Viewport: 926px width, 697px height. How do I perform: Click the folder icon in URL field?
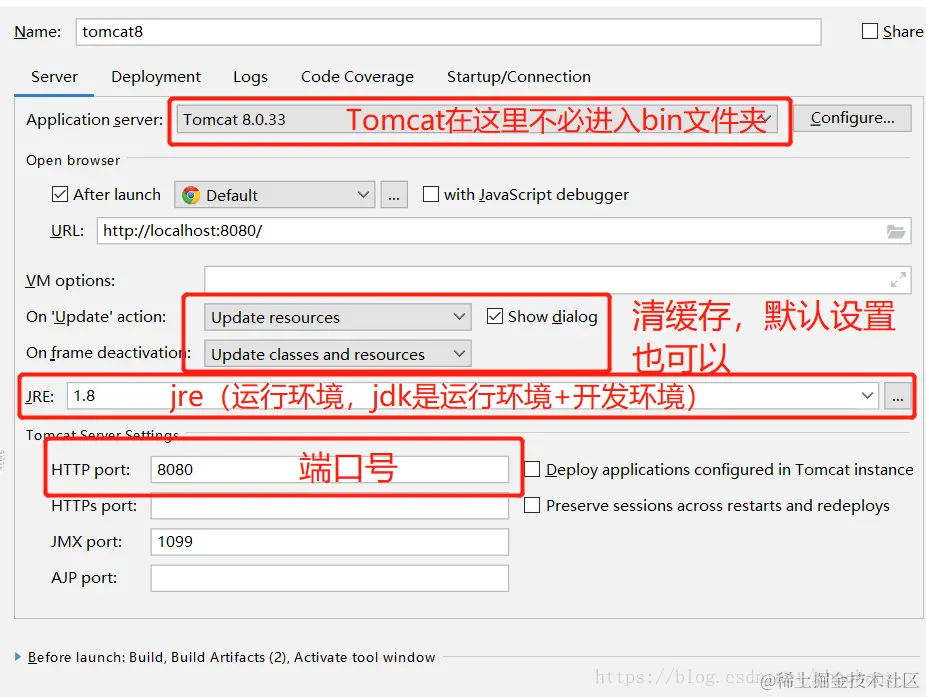pyautogui.click(x=895, y=232)
